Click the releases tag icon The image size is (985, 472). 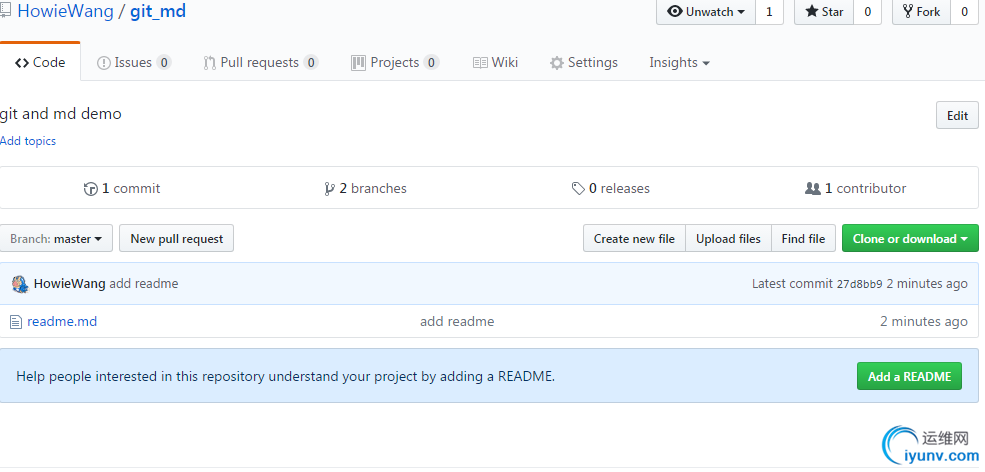578,189
